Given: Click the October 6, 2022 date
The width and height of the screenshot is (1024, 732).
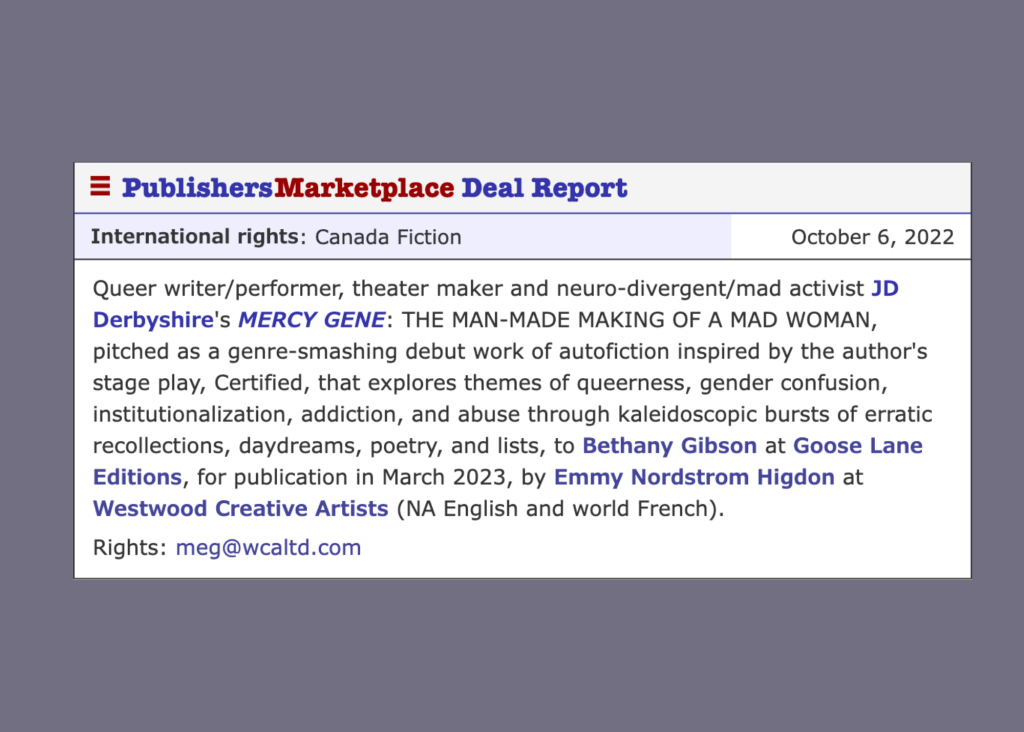Looking at the screenshot, I should (872, 237).
